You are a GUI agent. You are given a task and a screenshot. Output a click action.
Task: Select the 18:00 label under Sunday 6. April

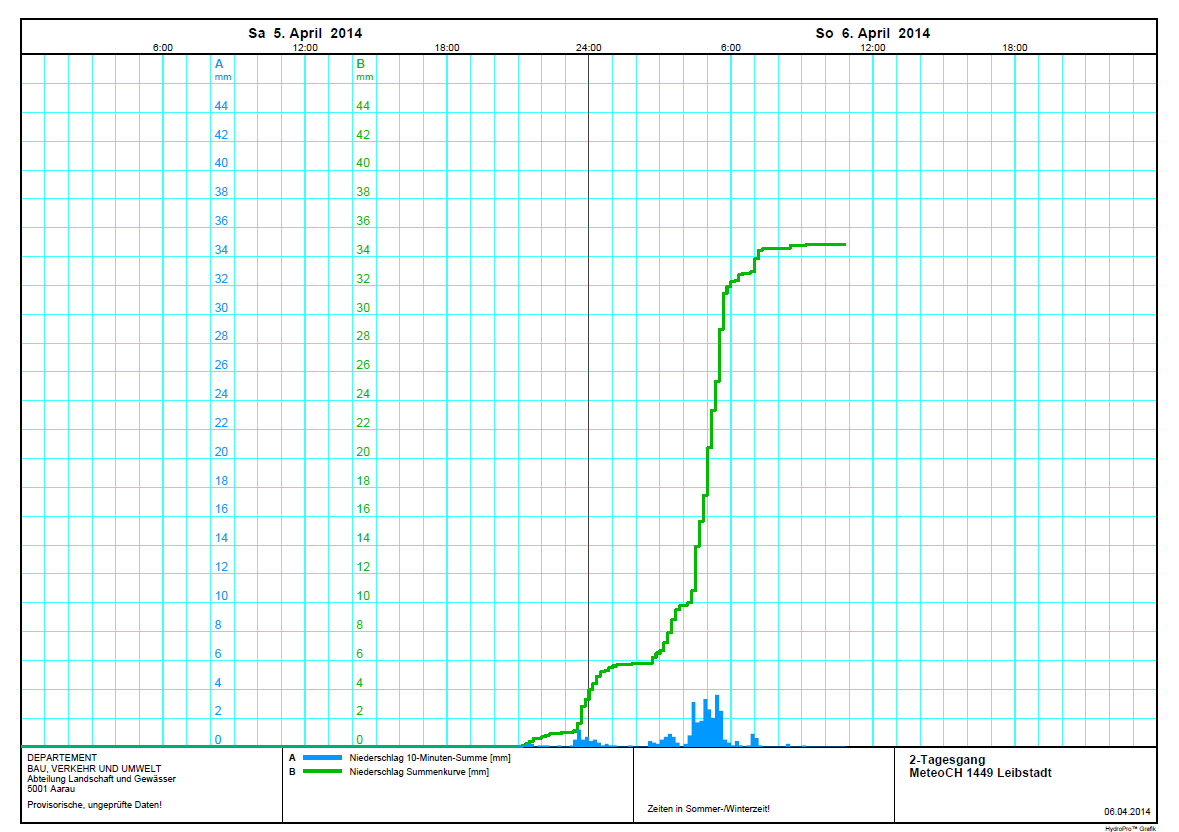tap(1014, 47)
